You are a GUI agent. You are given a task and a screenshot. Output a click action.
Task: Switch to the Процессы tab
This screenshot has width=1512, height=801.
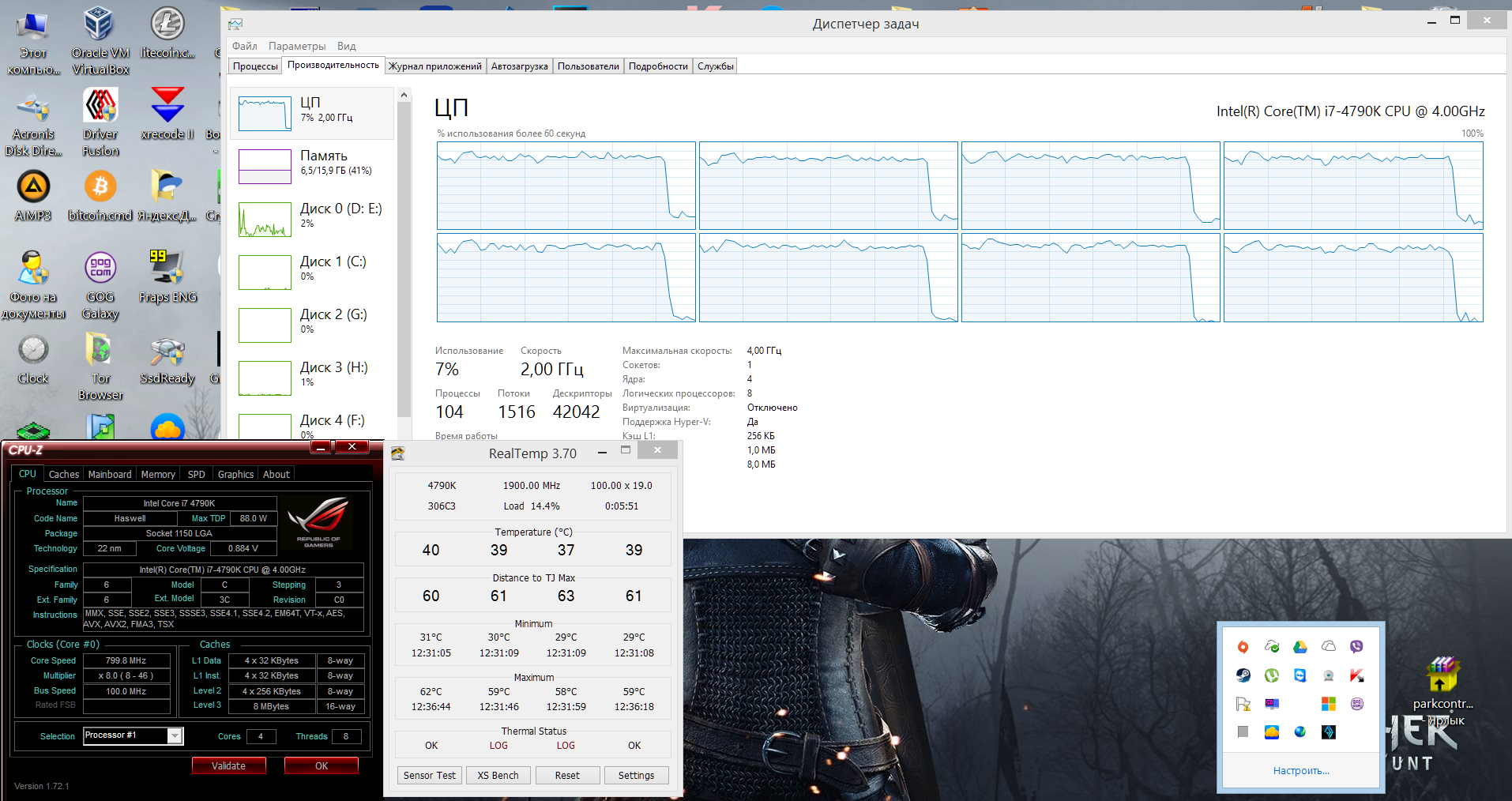tap(255, 66)
